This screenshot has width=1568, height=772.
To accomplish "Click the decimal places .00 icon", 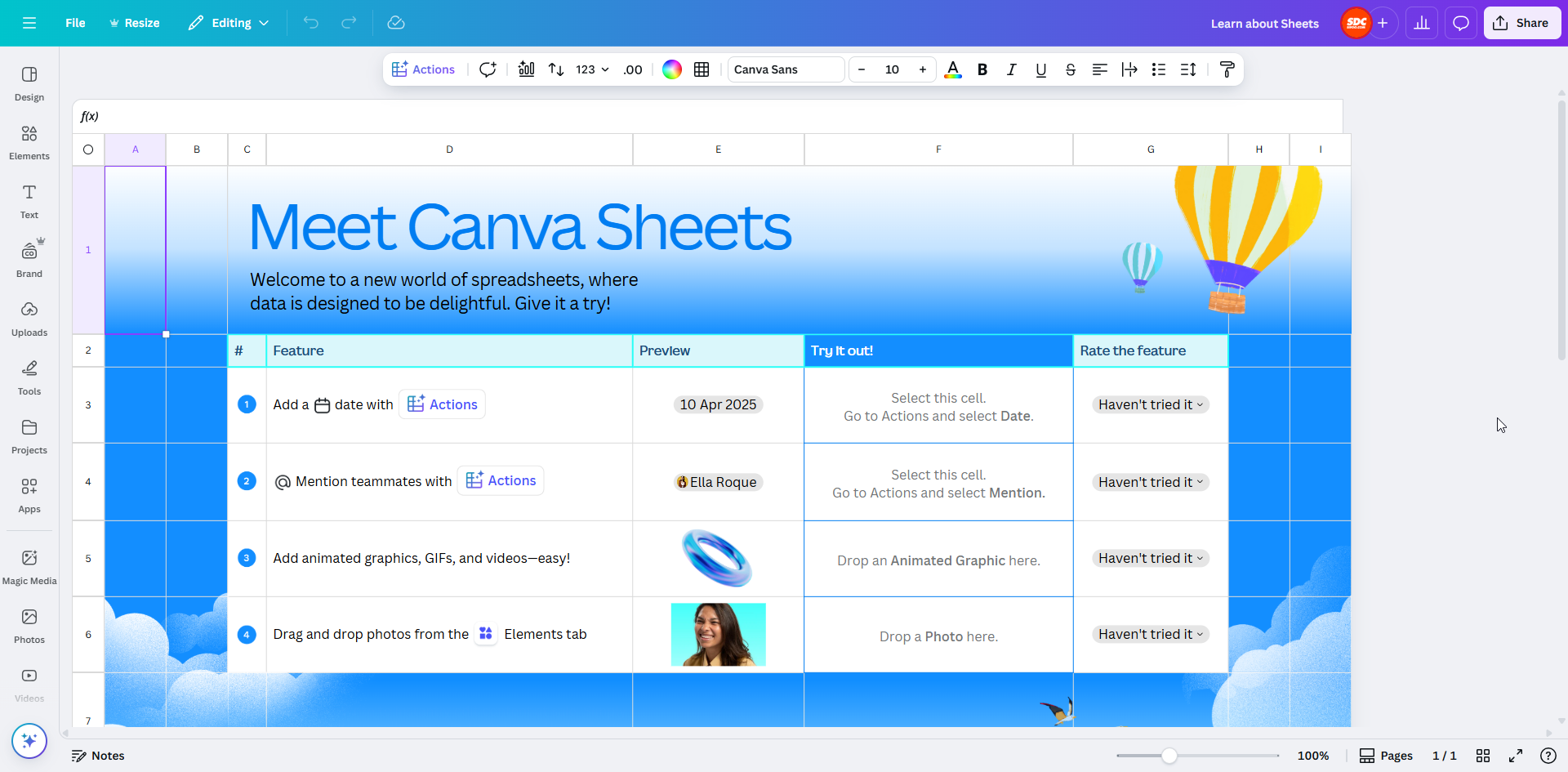I will point(633,69).
